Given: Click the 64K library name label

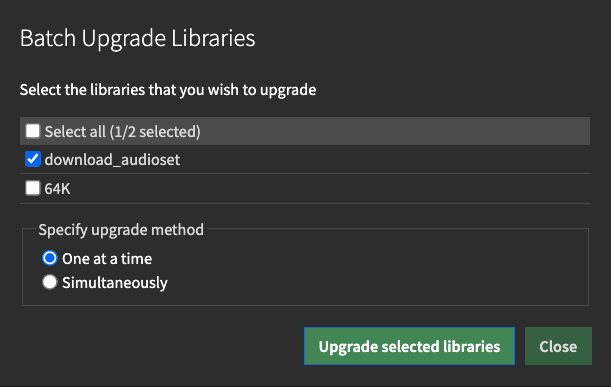Looking at the screenshot, I should (x=57, y=189).
